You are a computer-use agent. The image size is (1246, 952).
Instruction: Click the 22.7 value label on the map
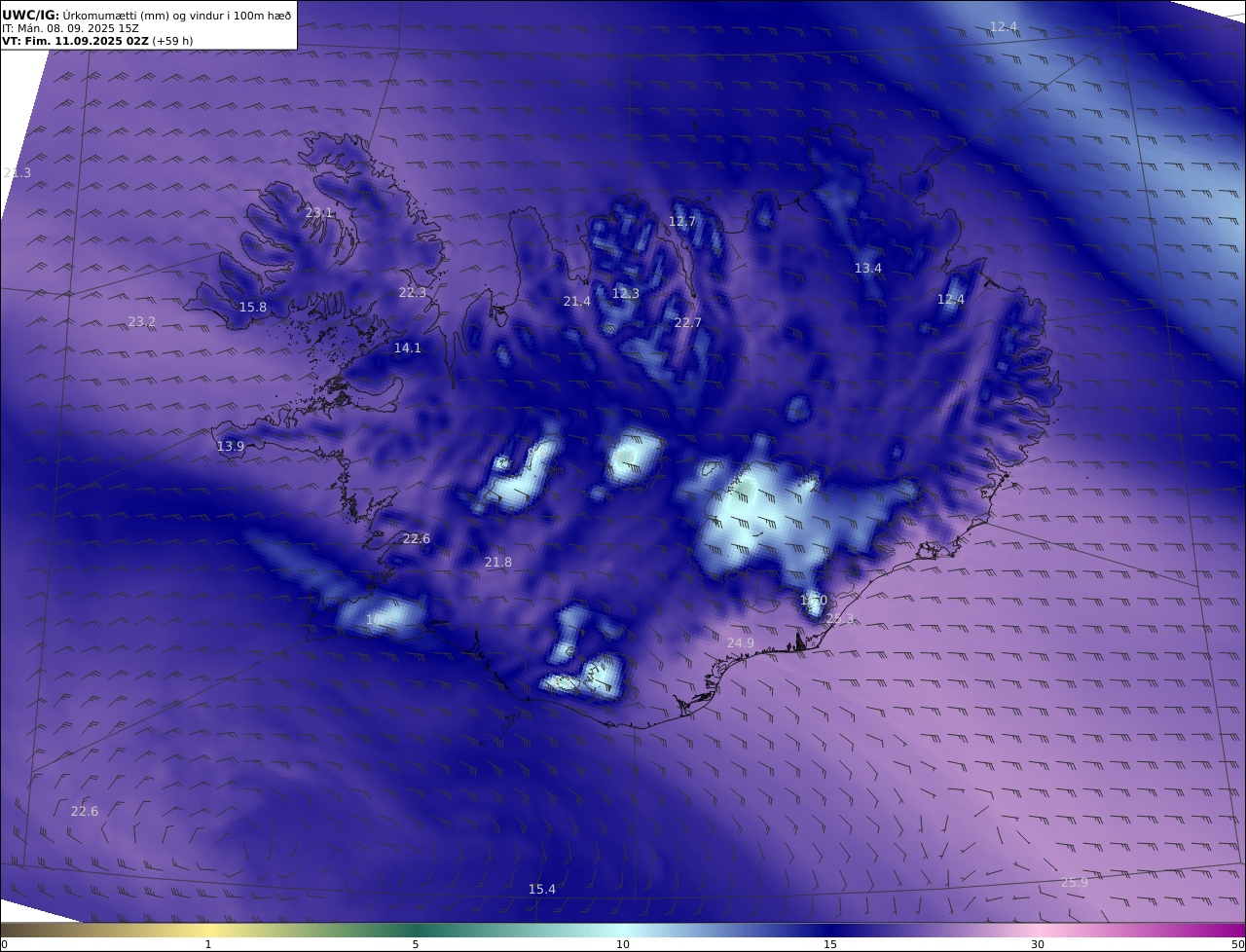pos(688,322)
